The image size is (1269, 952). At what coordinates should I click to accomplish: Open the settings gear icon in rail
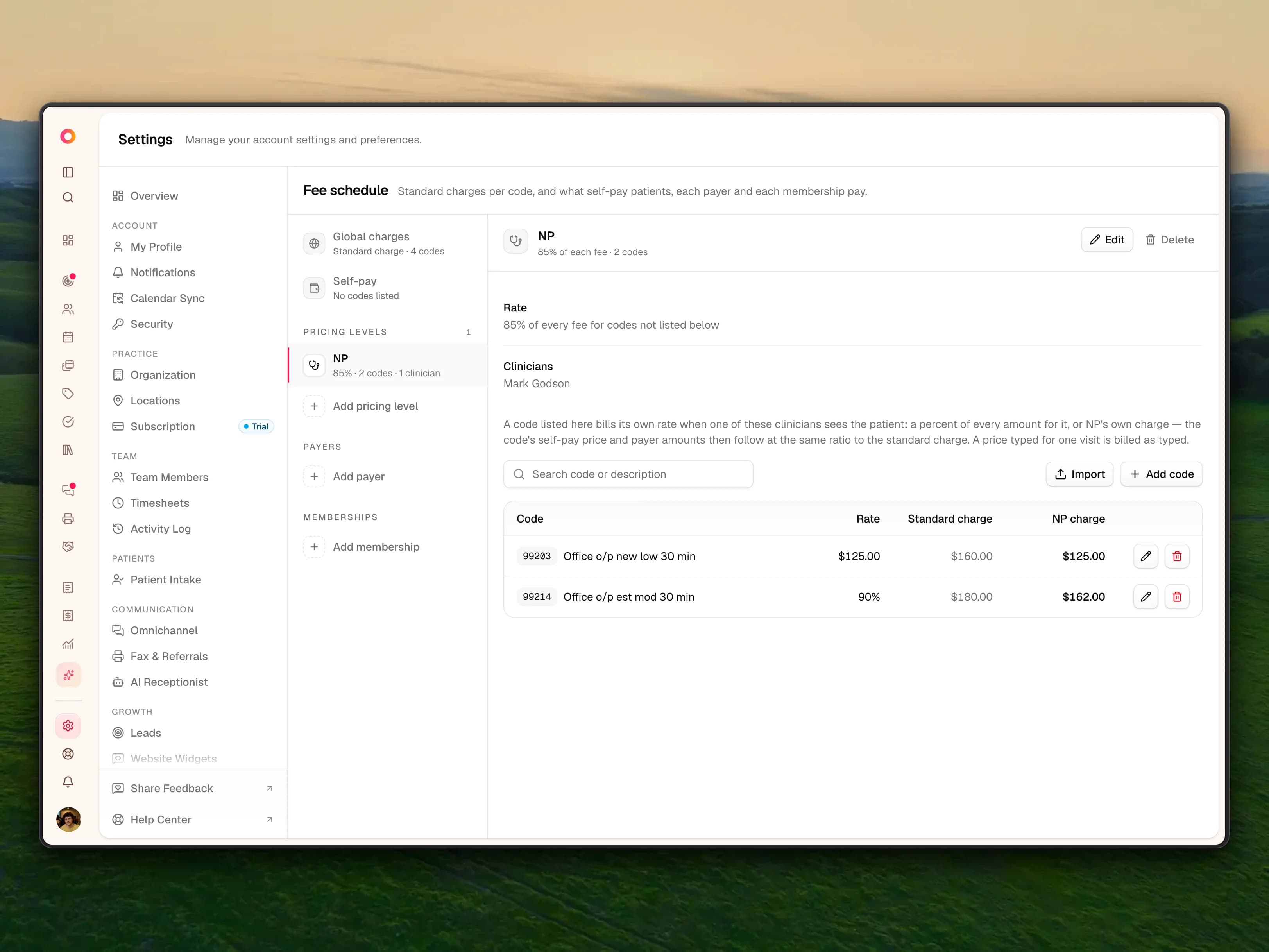point(68,725)
